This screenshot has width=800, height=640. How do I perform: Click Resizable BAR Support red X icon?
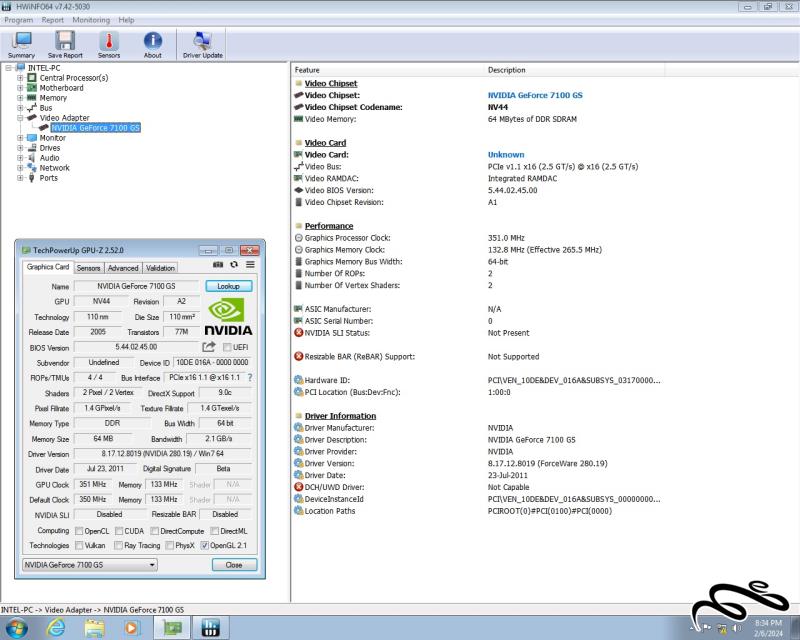(298, 356)
